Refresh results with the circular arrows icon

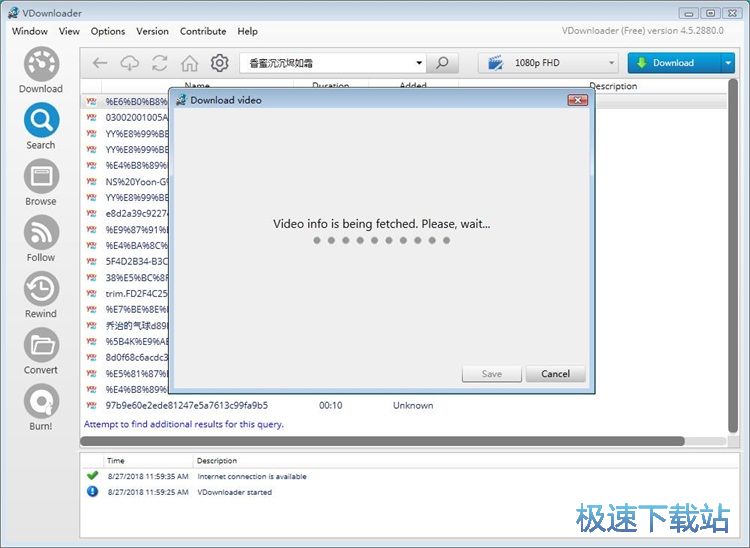(160, 63)
